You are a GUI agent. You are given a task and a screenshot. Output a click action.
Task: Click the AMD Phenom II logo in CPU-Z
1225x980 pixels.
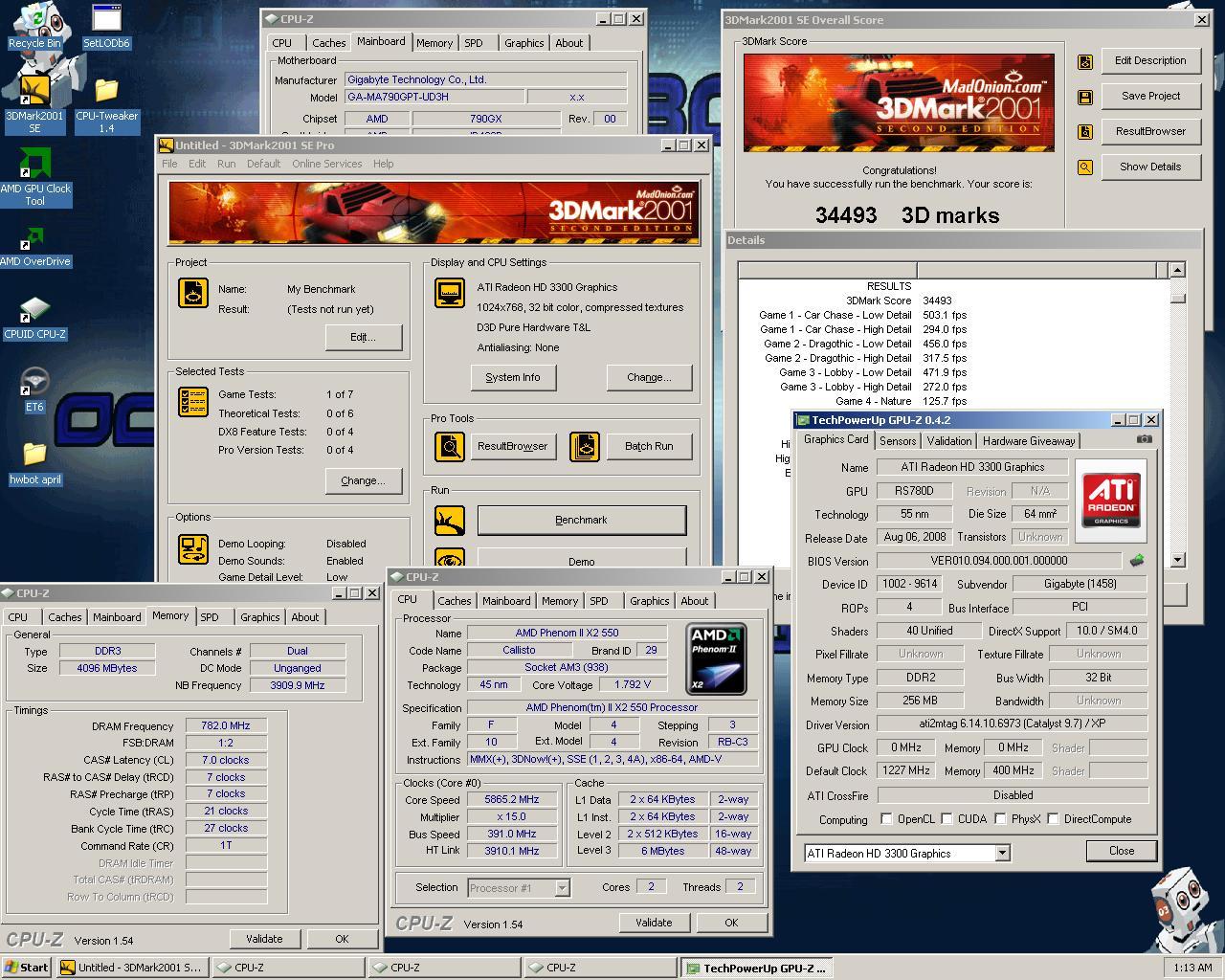click(x=717, y=658)
